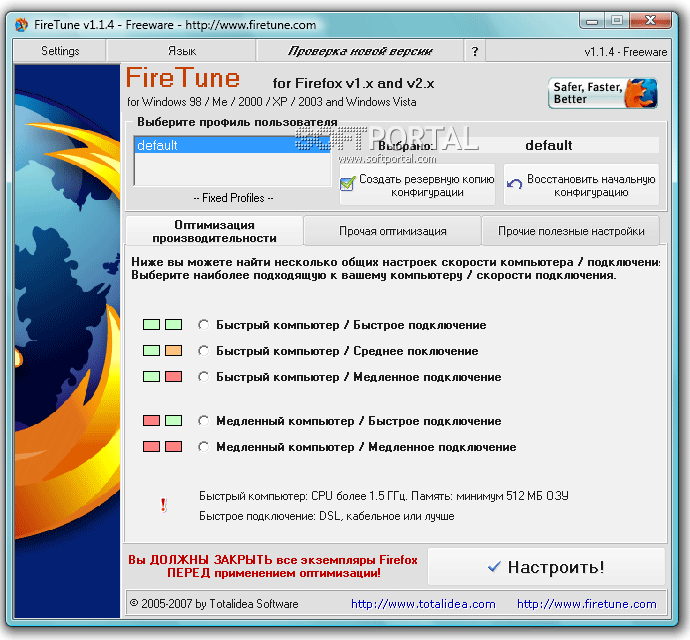Maximize the FireTune window
This screenshot has width=690, height=640.
point(617,21)
